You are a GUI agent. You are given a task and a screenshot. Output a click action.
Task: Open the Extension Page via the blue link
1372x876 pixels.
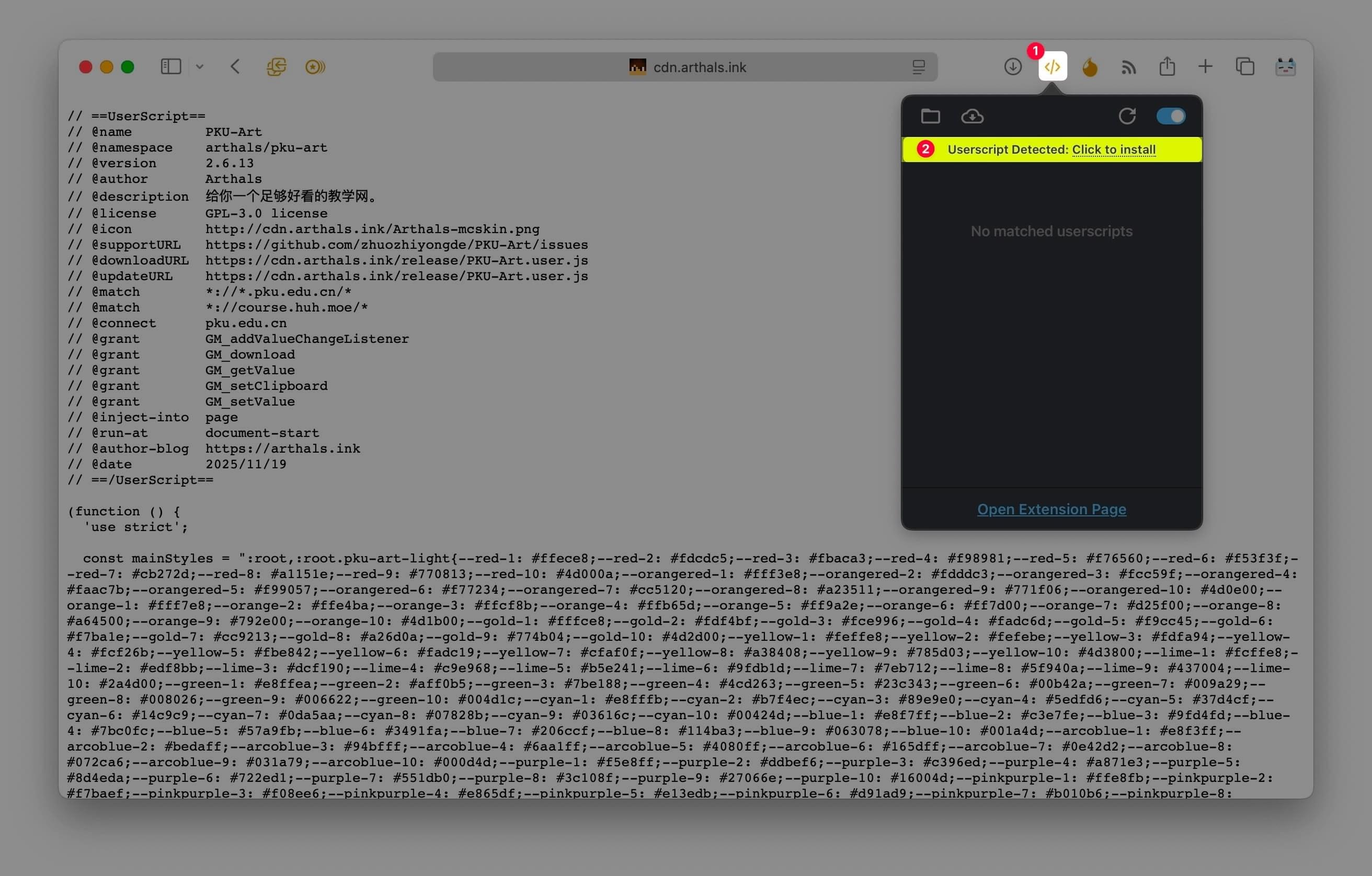tap(1051, 509)
